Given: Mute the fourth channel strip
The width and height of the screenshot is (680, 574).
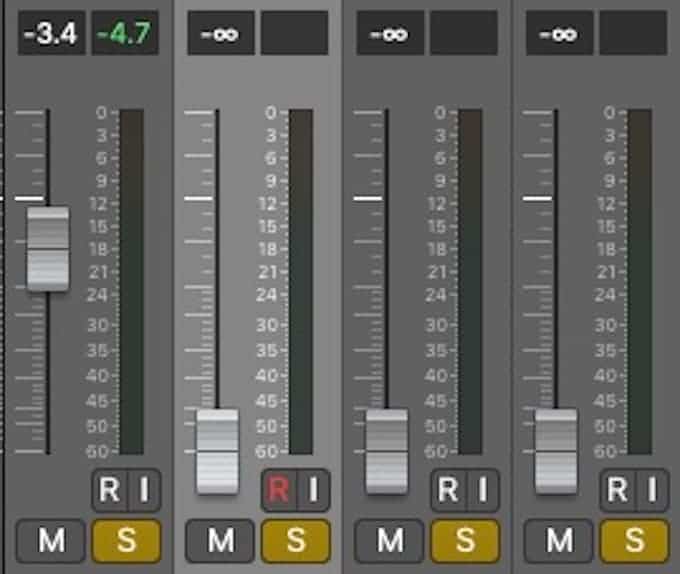Looking at the screenshot, I should [559, 541].
